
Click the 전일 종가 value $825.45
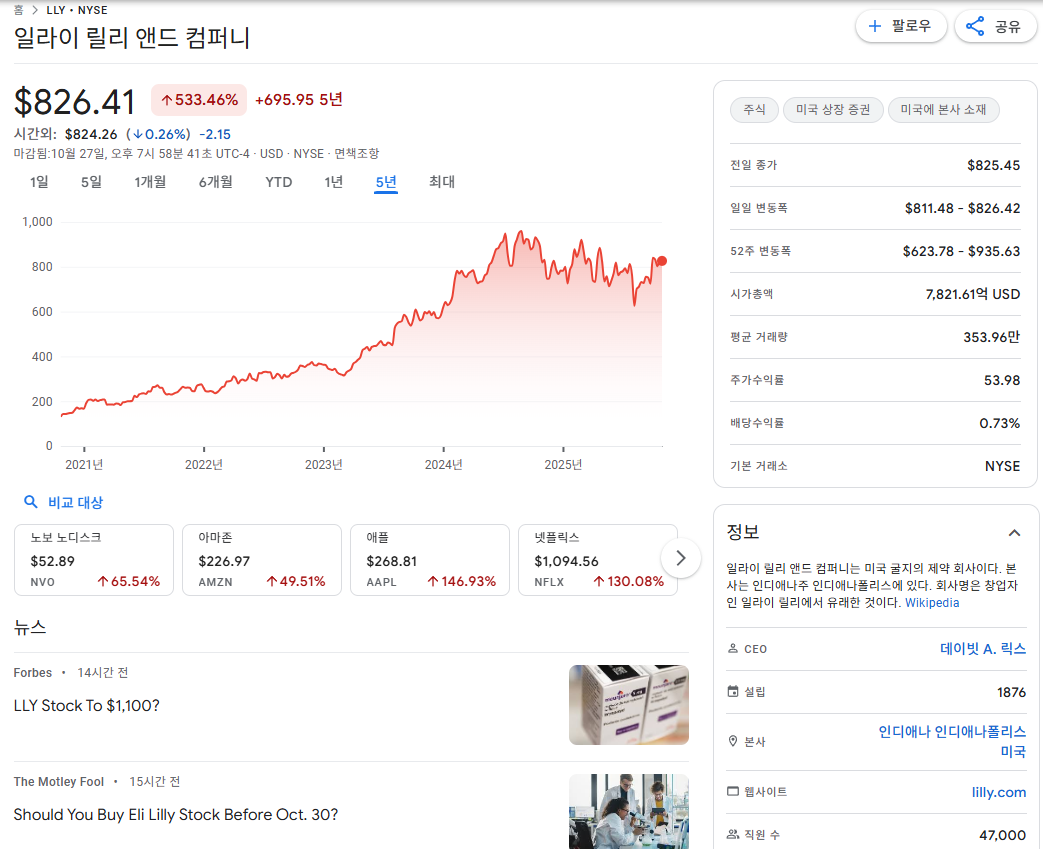coord(993,165)
